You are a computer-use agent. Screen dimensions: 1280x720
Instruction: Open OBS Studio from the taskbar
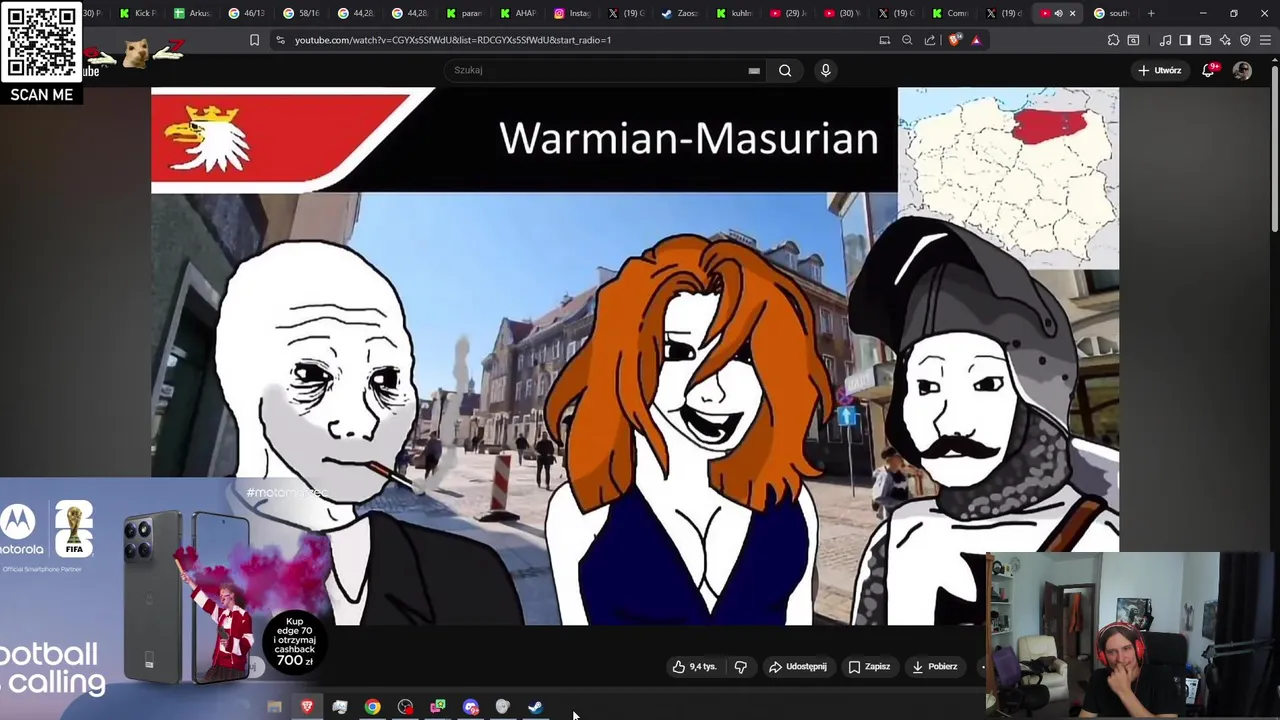(x=405, y=707)
